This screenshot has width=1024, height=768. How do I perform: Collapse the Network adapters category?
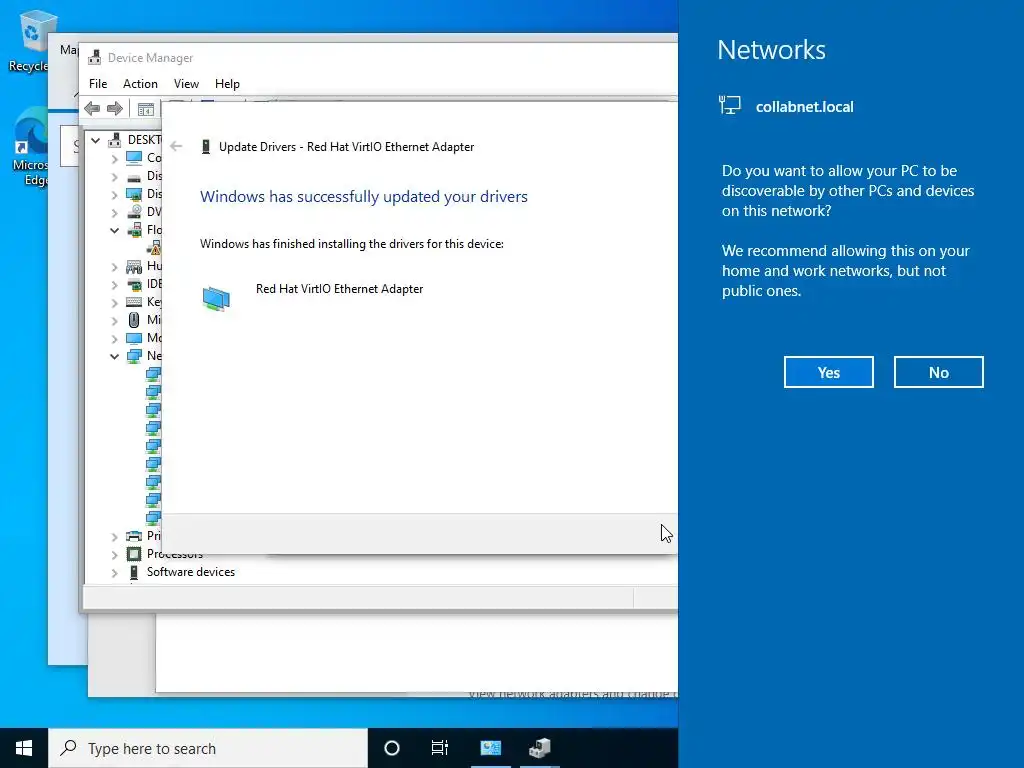114,357
